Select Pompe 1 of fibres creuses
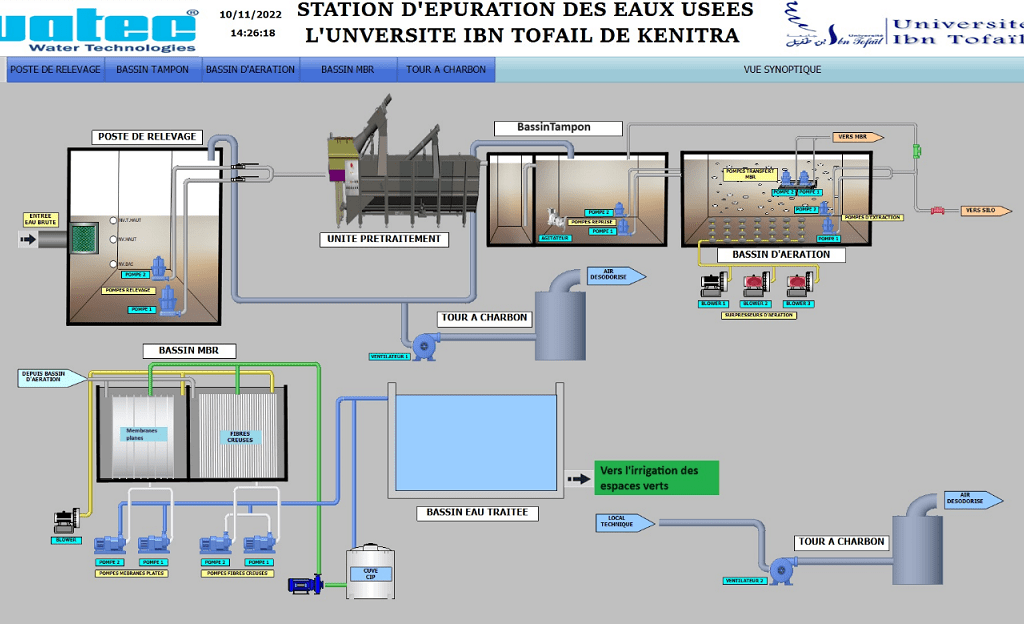The image size is (1024, 624). [x=259, y=544]
